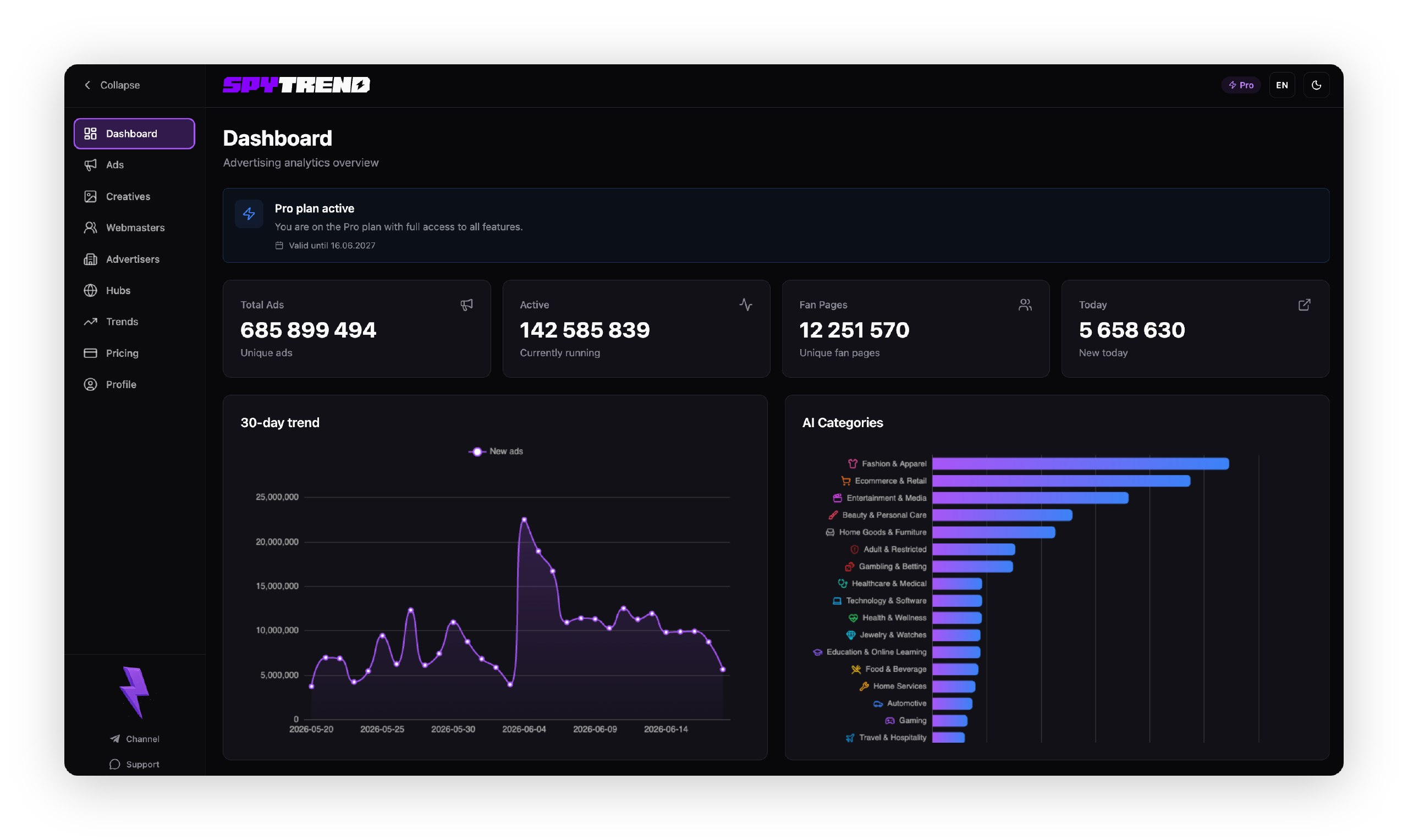Click the Ecommerce & Retail cart icon

846,481
